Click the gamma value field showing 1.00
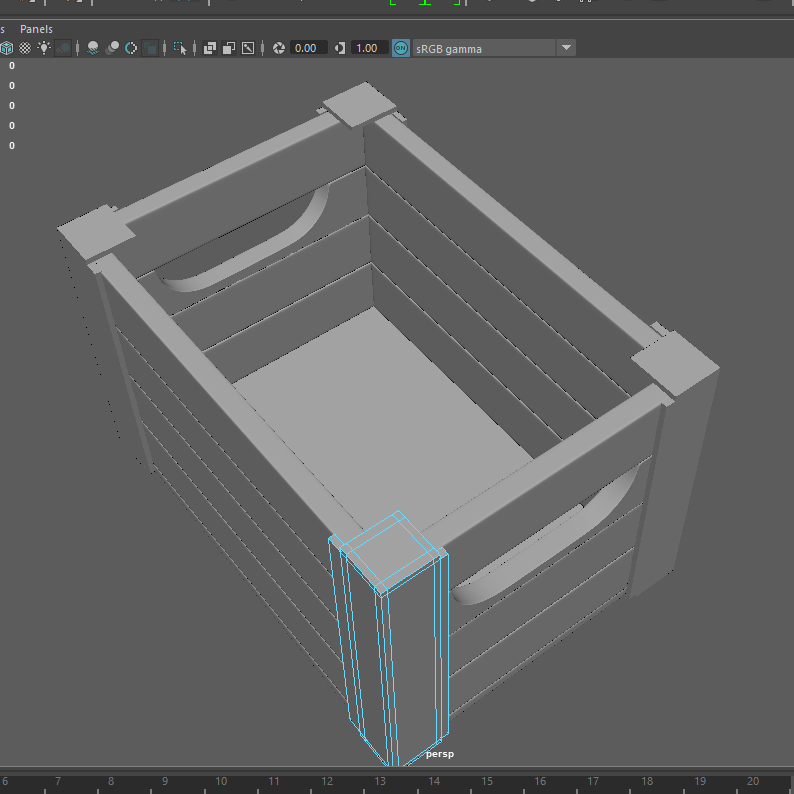Image resolution: width=794 pixels, height=794 pixels. pos(368,48)
